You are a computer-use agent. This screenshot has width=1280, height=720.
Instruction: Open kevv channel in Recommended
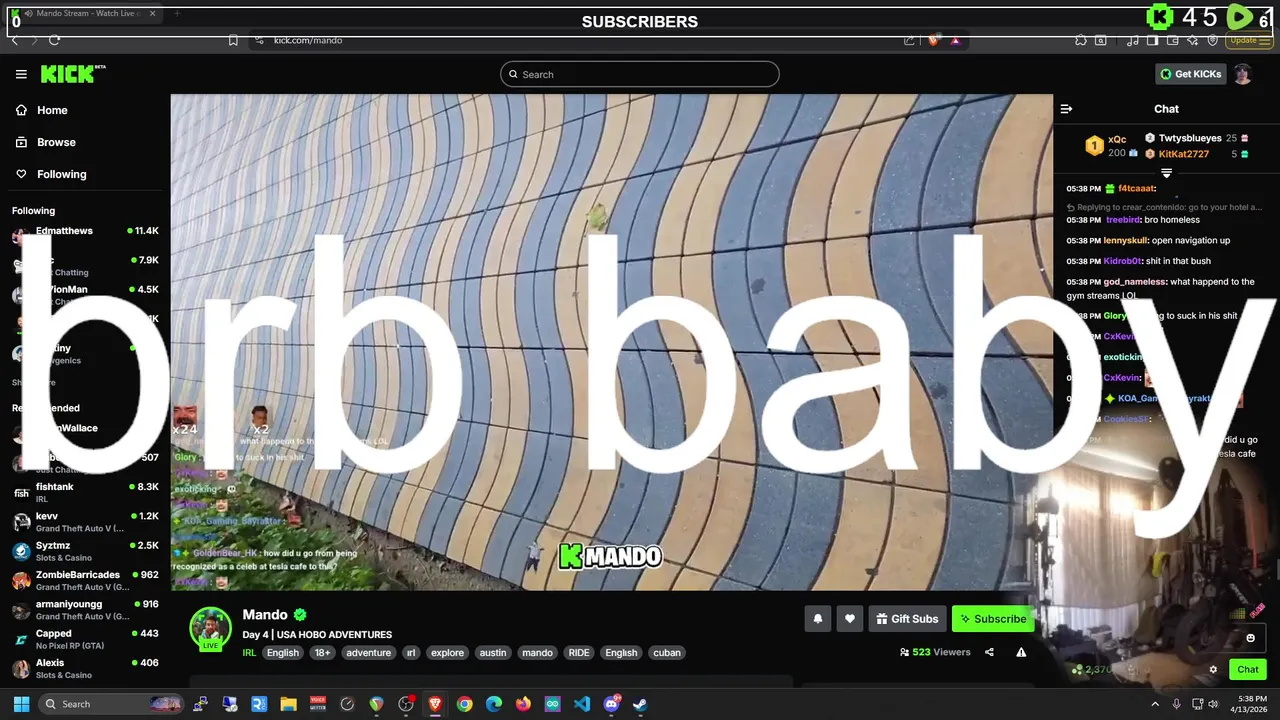coord(85,521)
